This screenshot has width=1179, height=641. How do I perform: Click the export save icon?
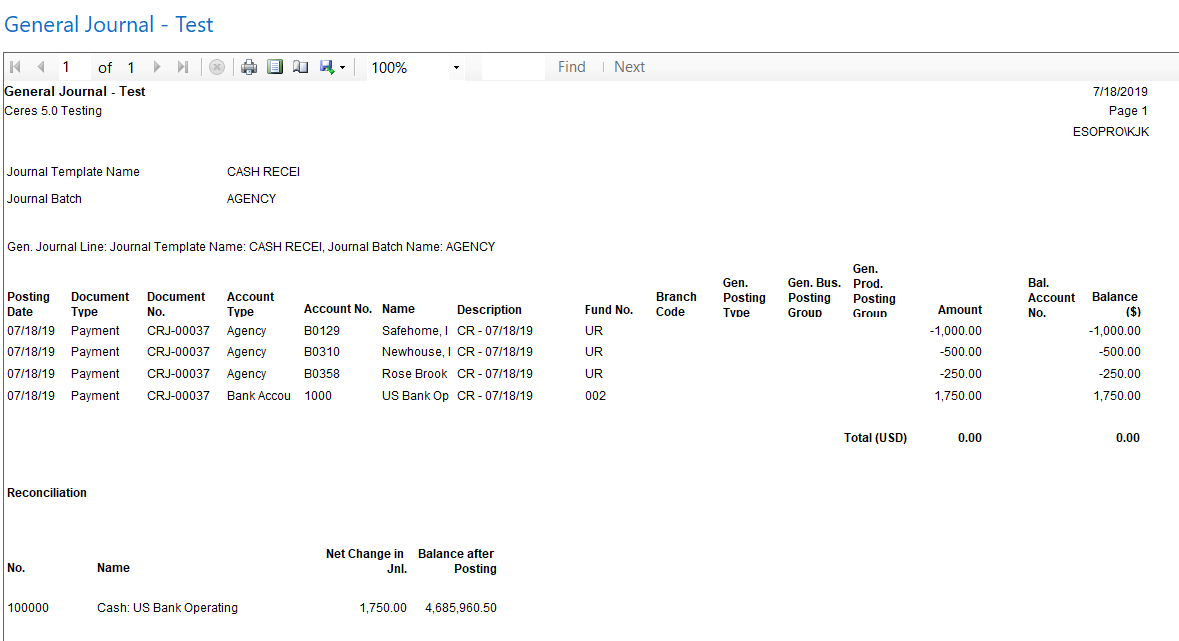click(326, 67)
